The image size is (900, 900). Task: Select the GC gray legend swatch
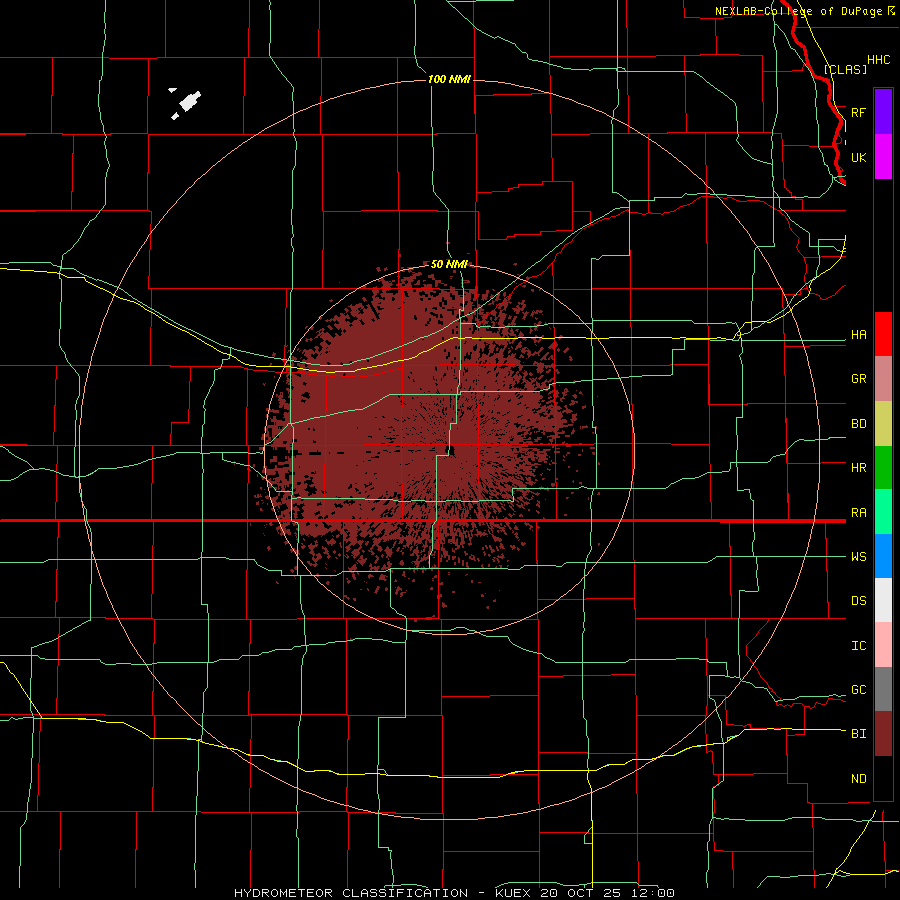coord(883,689)
